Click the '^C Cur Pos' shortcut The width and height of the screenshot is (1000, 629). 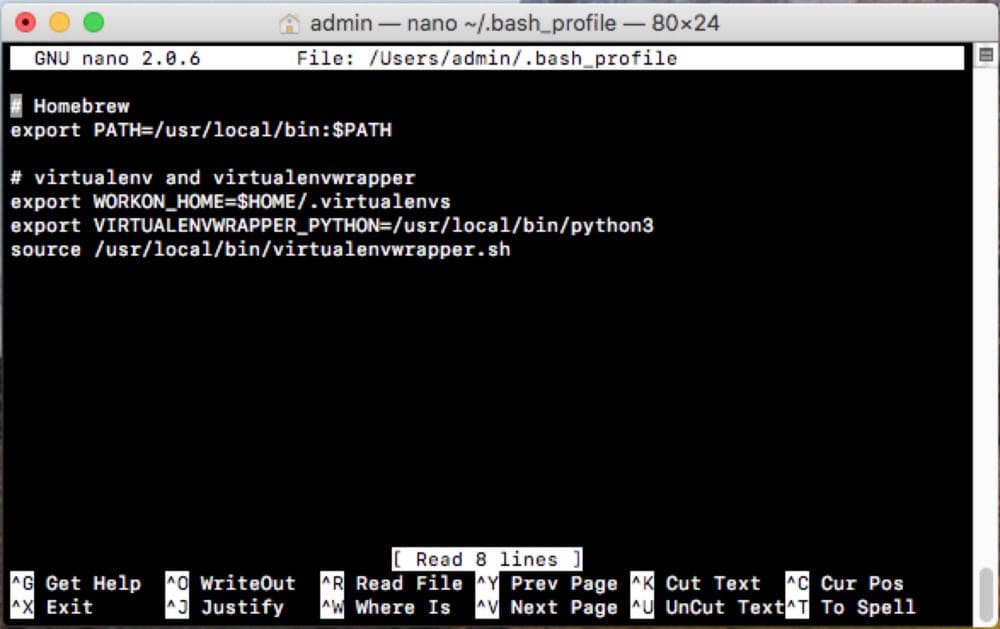pyautogui.click(x=844, y=583)
